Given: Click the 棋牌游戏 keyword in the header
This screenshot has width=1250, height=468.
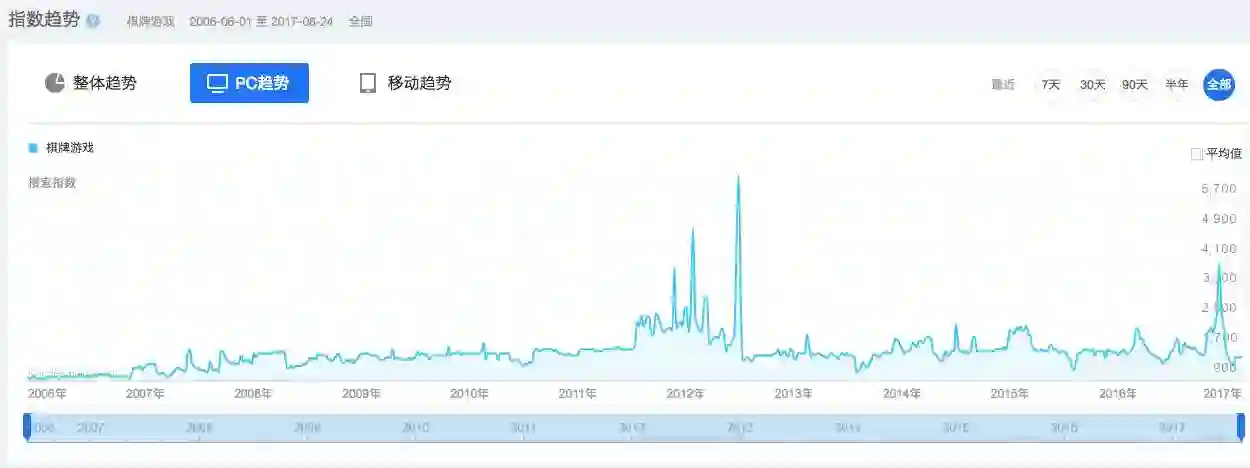Looking at the screenshot, I should [x=150, y=21].
